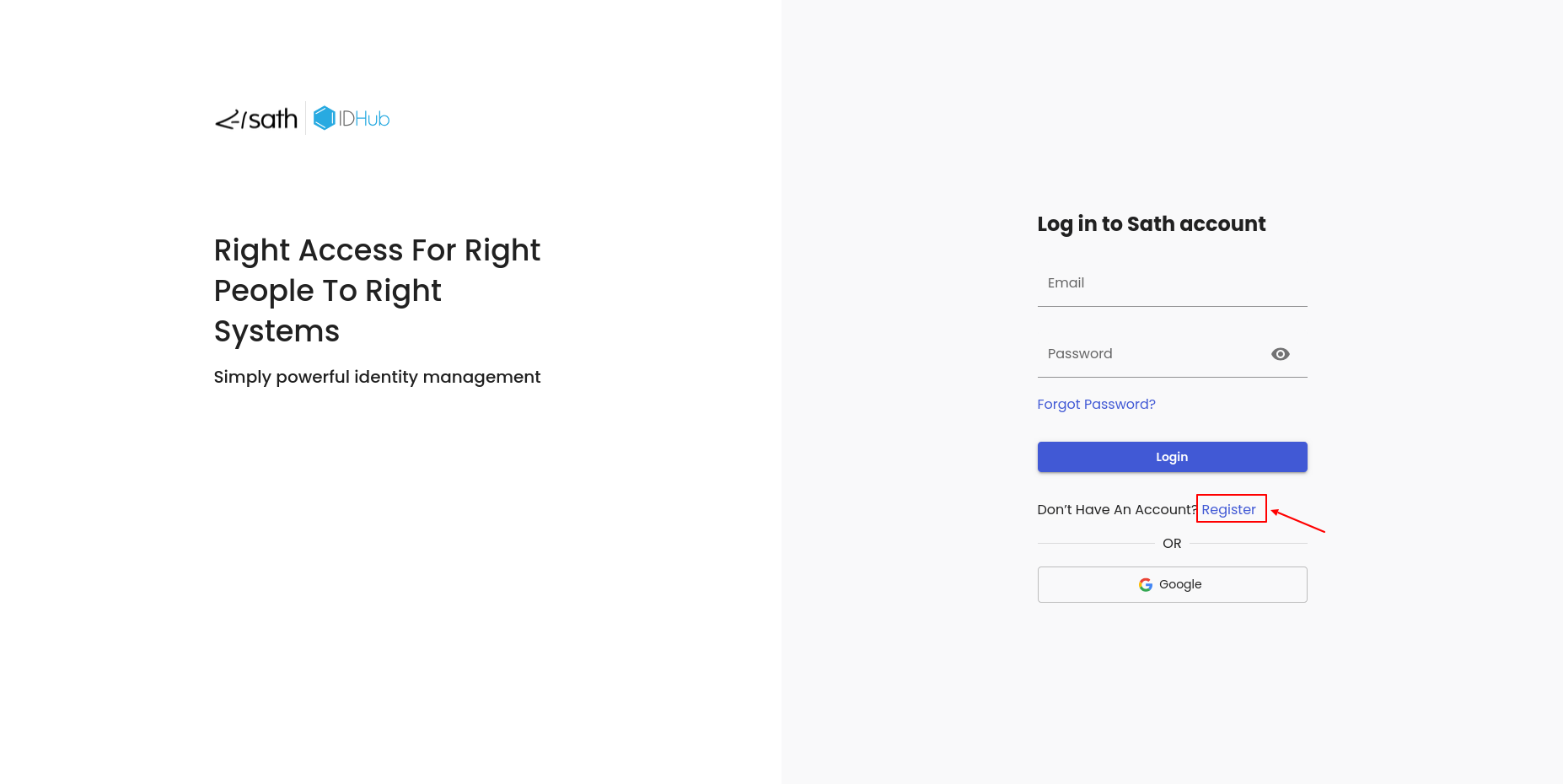Click the IDHub brand text
Screen dimensions: 1563x784
point(364,119)
